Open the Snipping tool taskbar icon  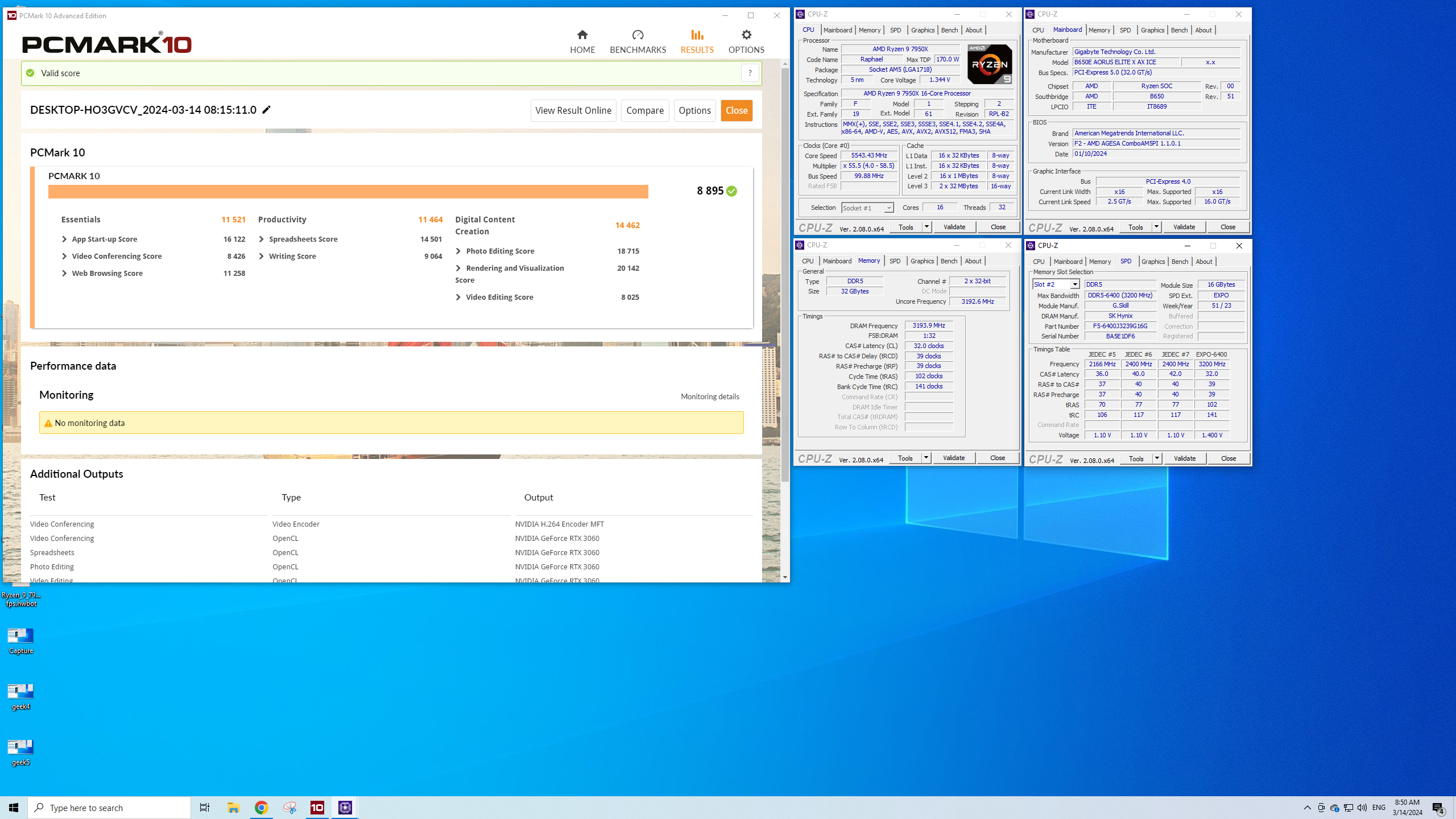coord(289,808)
